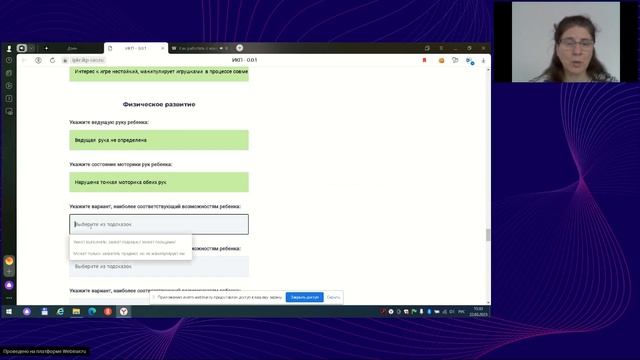This screenshot has width=640, height=360.
Task: Open Alice in the taskbar
Action: pos(27,311)
